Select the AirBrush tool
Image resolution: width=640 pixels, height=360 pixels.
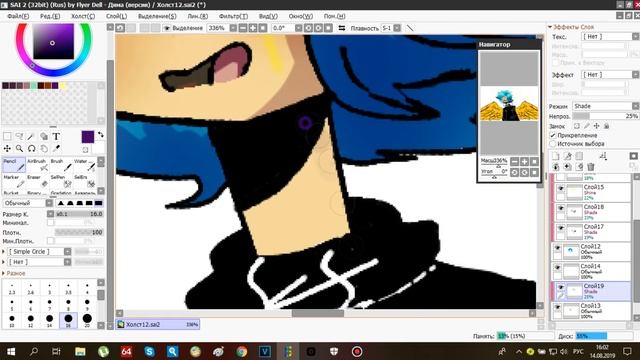click(38, 165)
